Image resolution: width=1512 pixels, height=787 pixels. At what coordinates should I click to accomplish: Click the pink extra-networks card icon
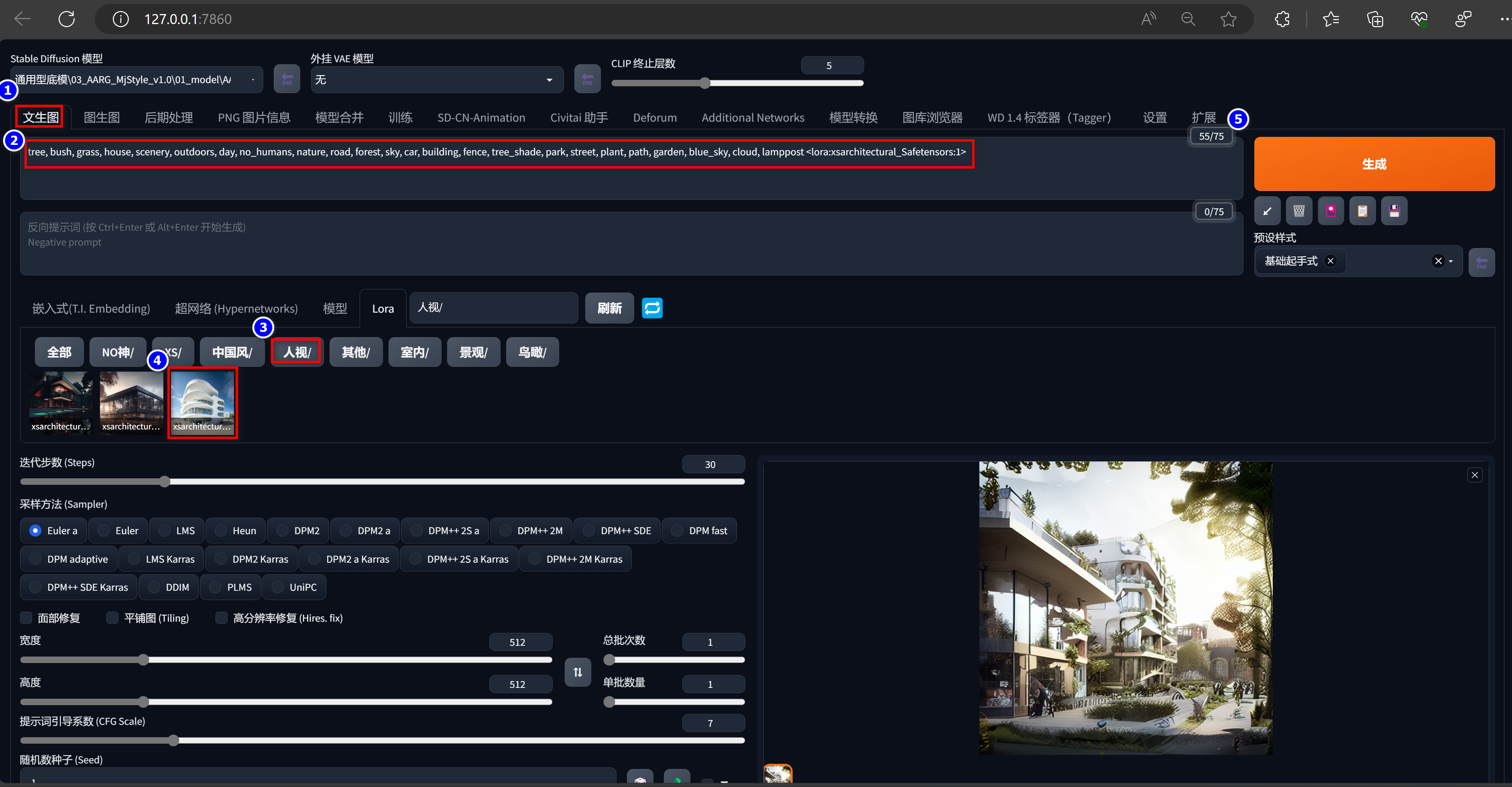pos(1331,211)
